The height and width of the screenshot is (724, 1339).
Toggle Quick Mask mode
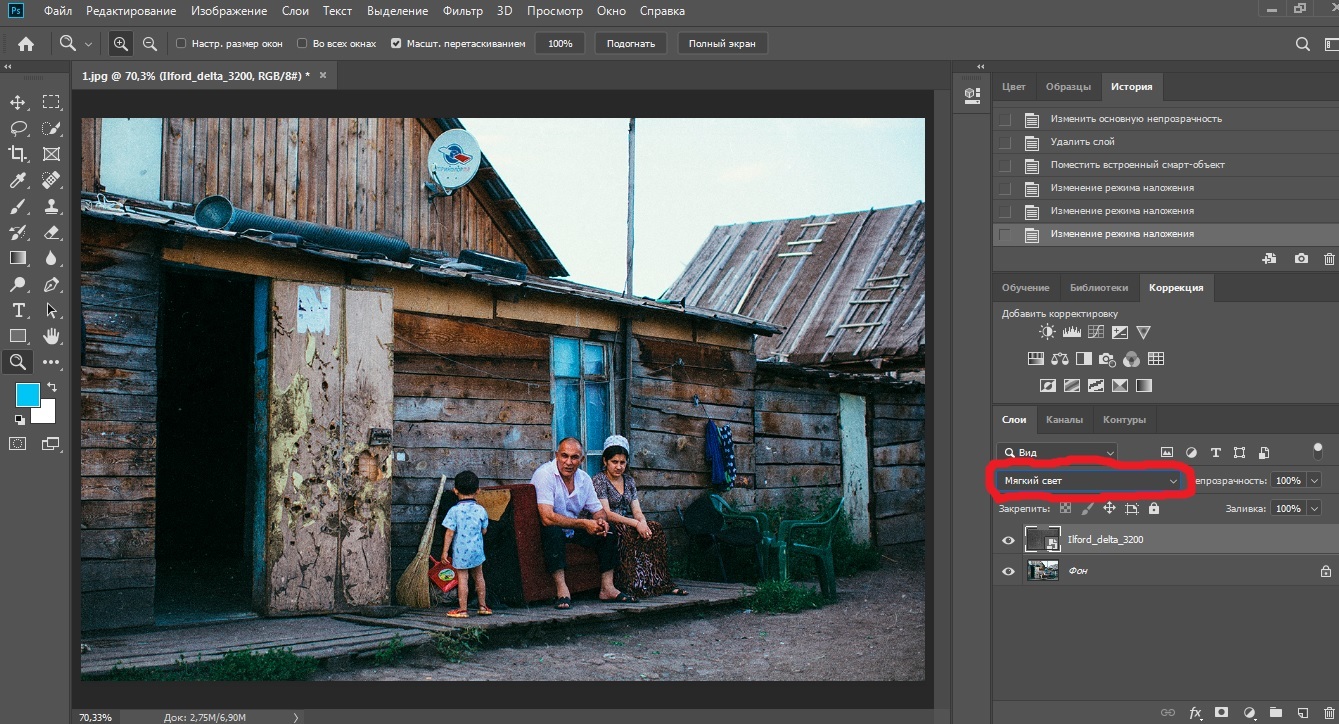pos(18,442)
